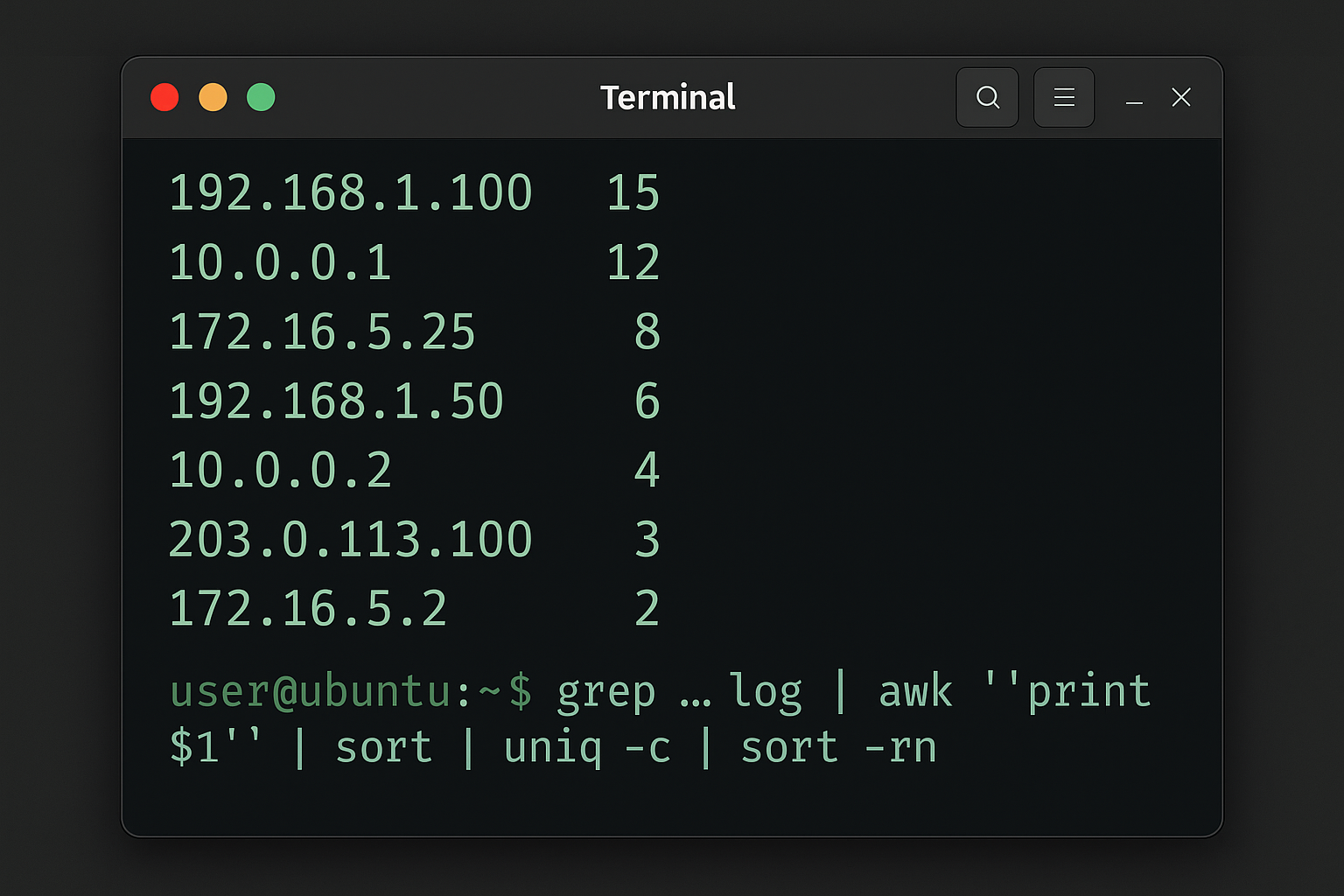Open the terminal search magnifier icon
The image size is (1344, 896).
point(987,97)
